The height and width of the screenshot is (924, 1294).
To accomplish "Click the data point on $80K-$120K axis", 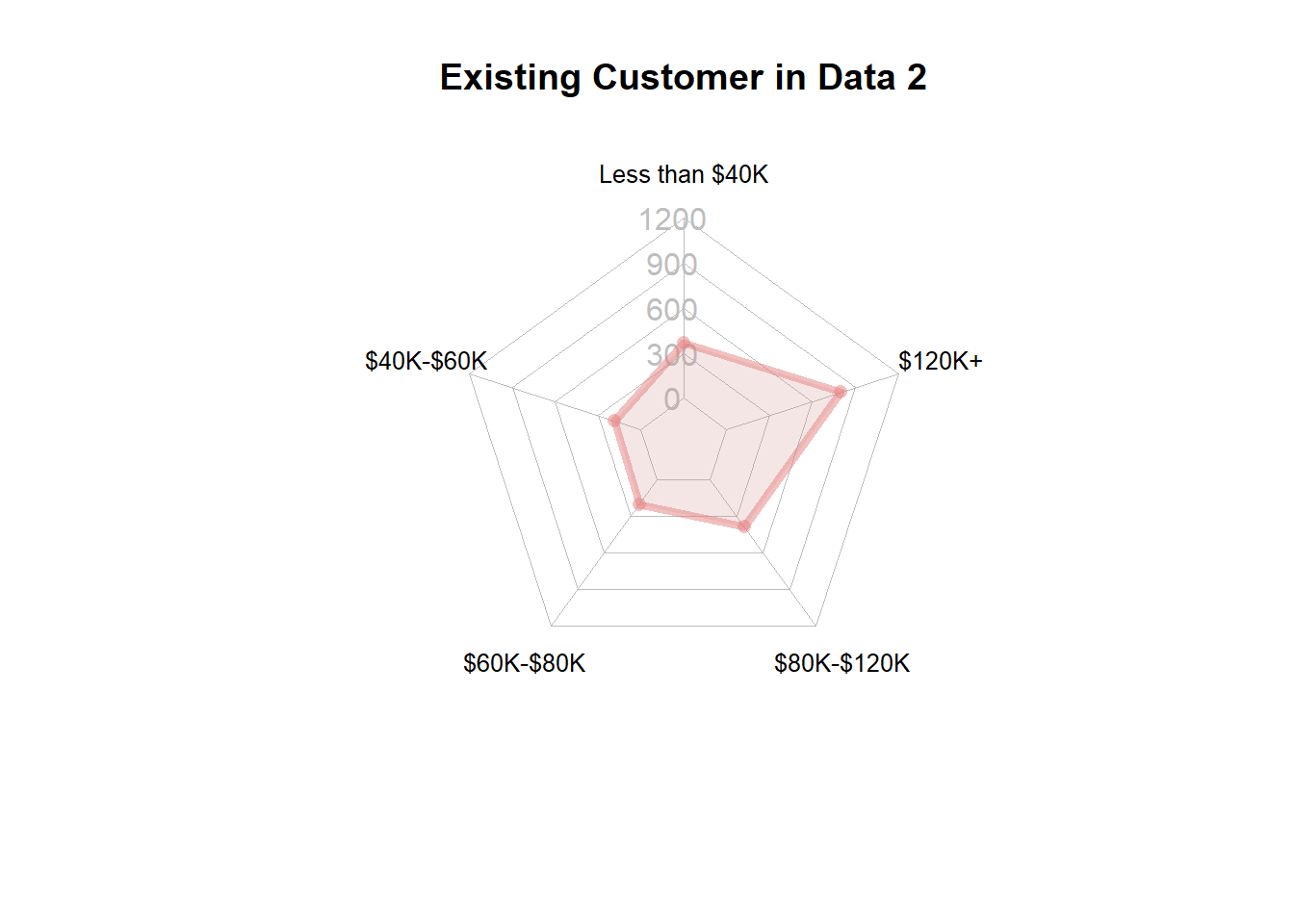I will tap(743, 526).
